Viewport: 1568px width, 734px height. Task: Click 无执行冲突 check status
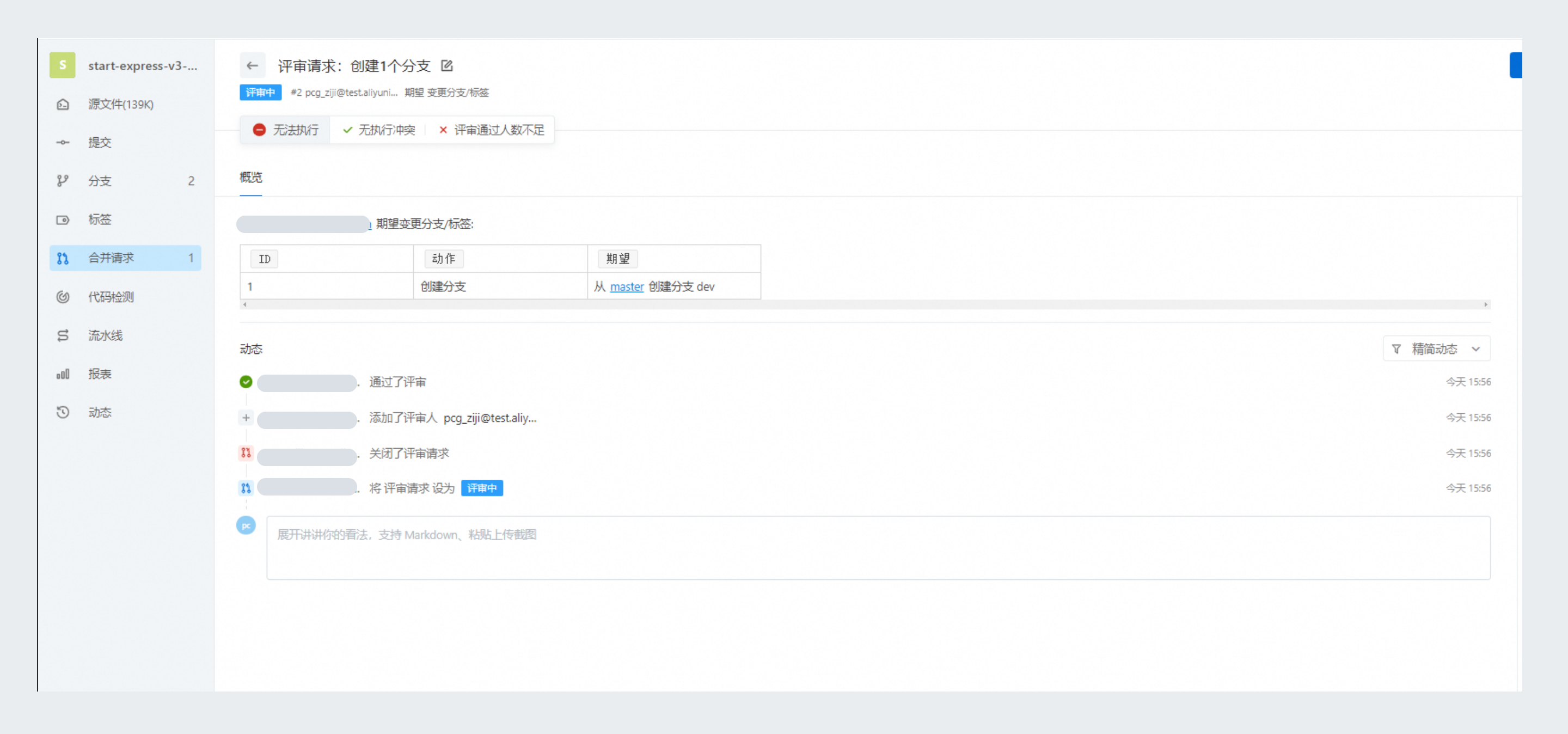coord(378,130)
